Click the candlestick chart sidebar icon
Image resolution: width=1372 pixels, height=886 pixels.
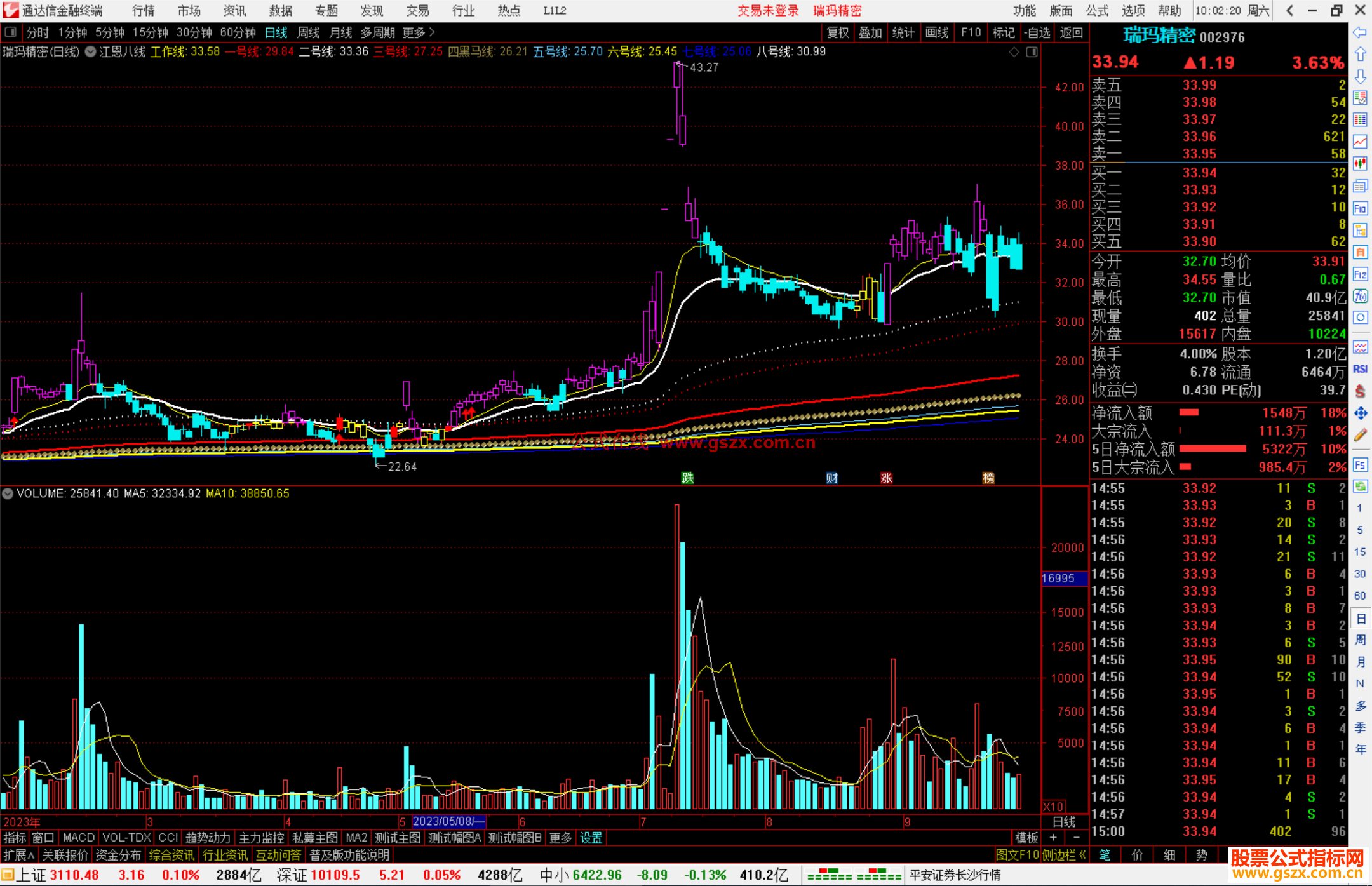[x=1360, y=163]
